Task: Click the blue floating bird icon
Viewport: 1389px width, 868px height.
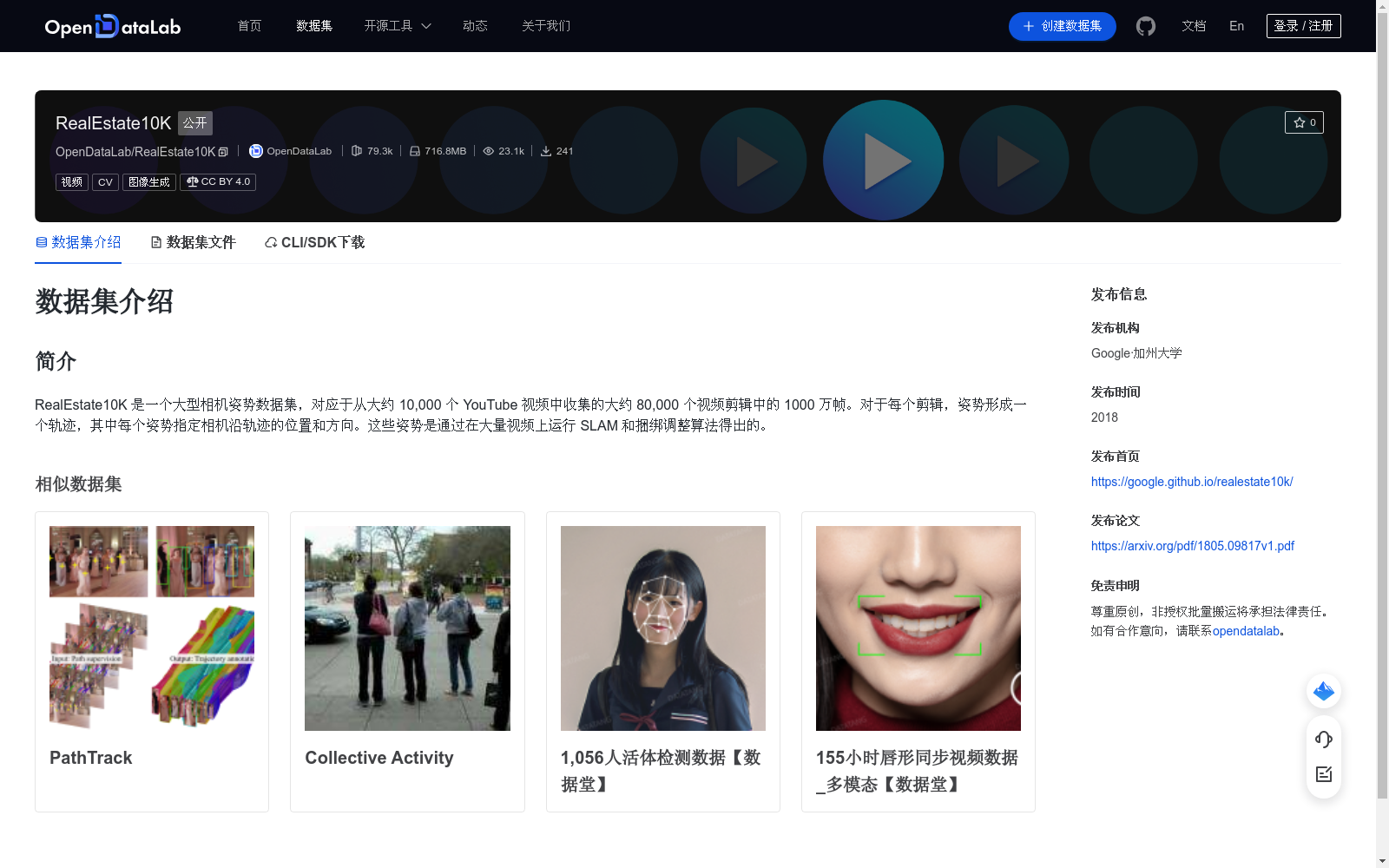Action: tap(1324, 691)
